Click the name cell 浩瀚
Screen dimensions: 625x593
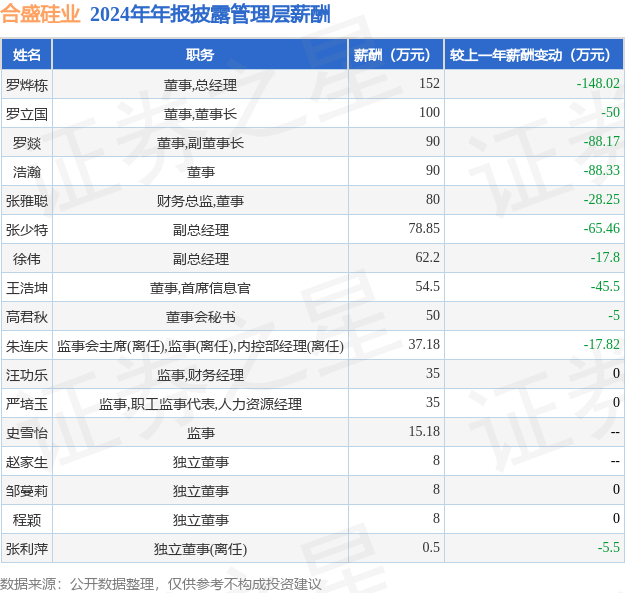click(27, 172)
